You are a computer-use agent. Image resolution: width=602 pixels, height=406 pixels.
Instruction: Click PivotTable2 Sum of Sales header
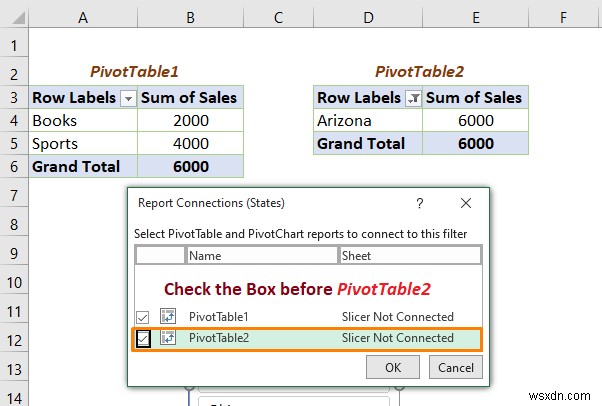coord(476,98)
